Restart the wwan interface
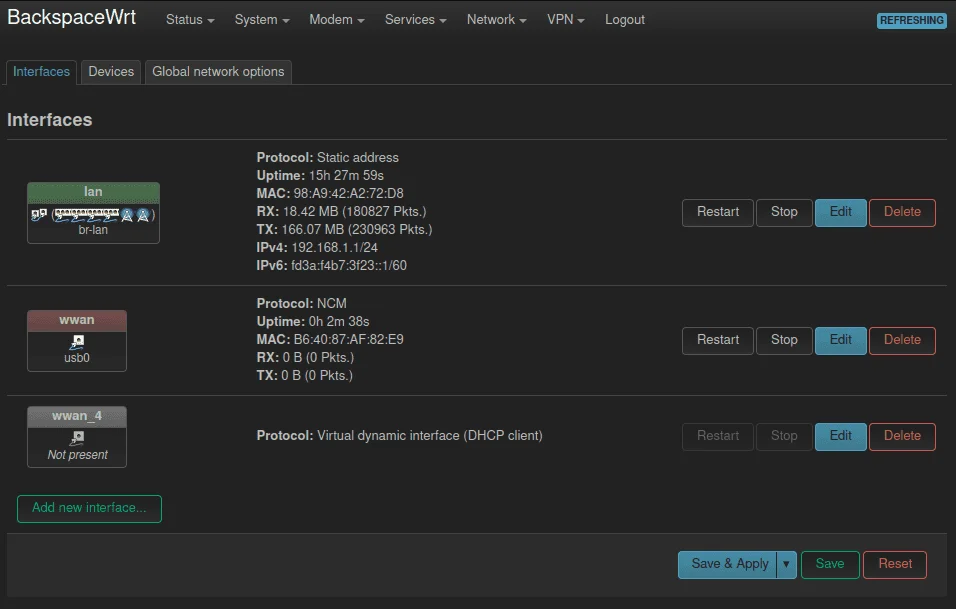 (x=718, y=340)
